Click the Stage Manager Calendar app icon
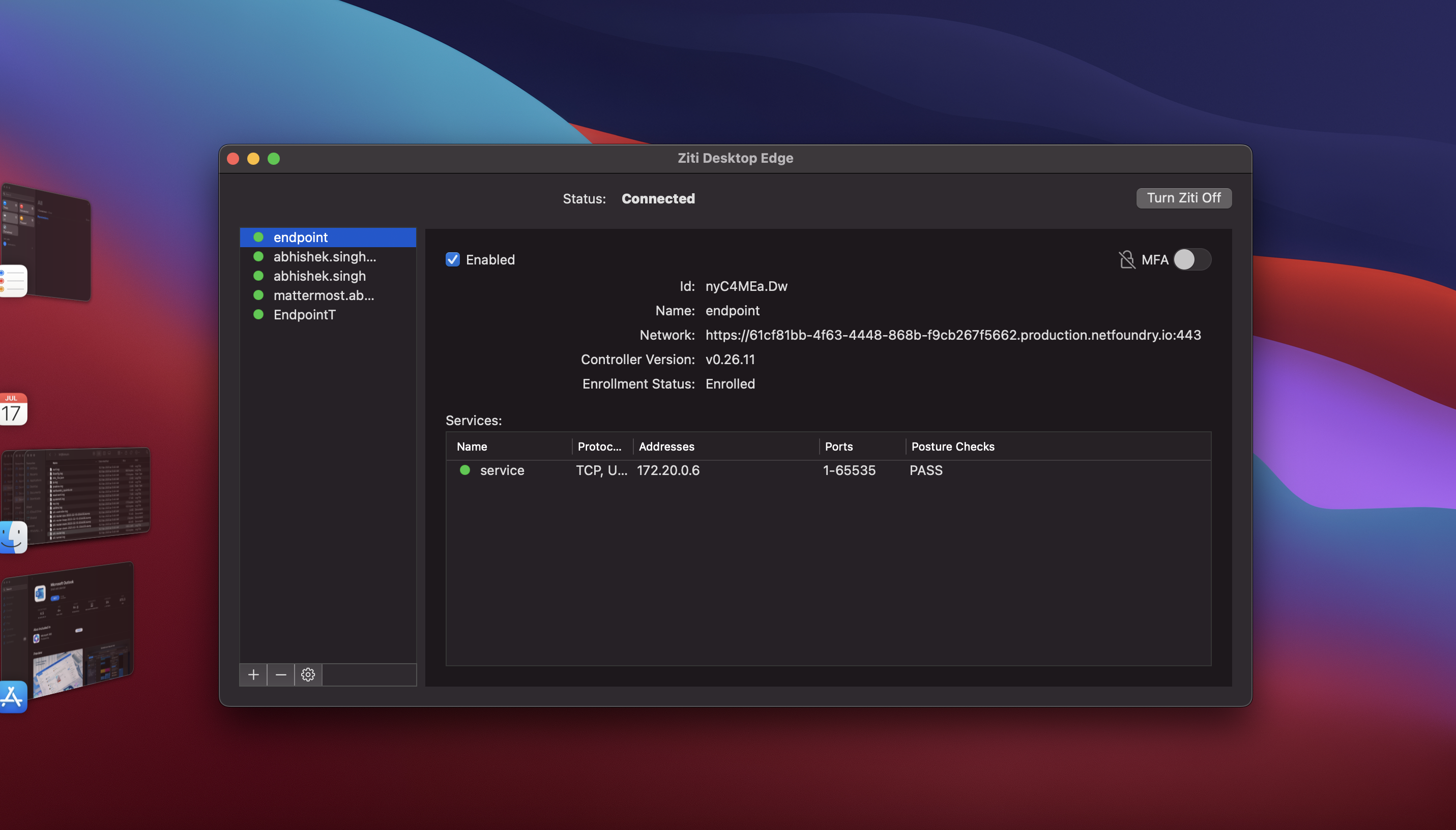This screenshot has width=1456, height=830. 13,409
